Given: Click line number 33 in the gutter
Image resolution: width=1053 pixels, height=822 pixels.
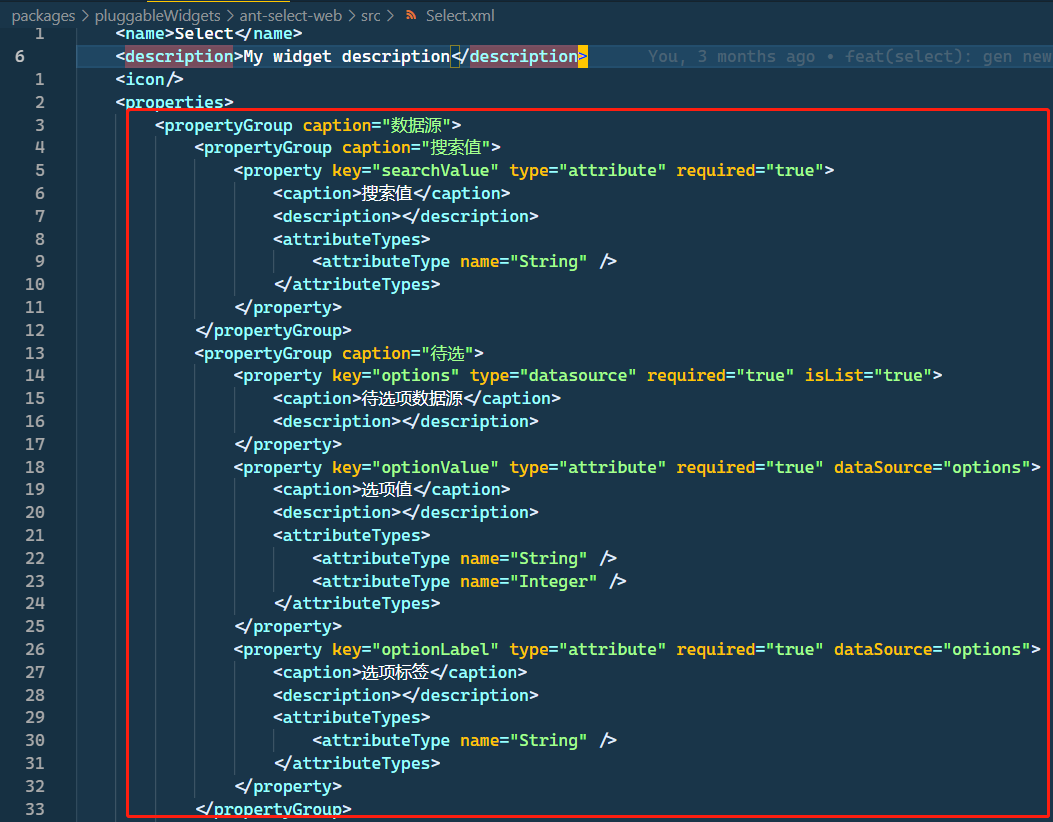Looking at the screenshot, I should (34, 809).
